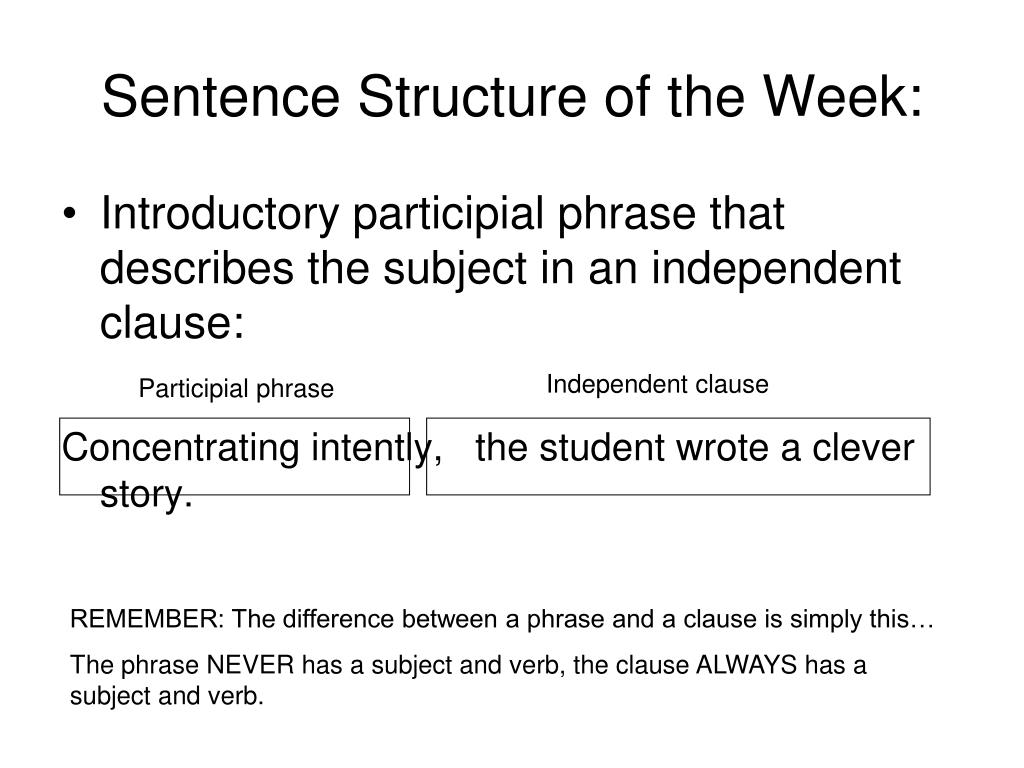Image resolution: width=1024 pixels, height=768 pixels.
Task: Click the word "Sentence" in the title
Action: click(221, 97)
